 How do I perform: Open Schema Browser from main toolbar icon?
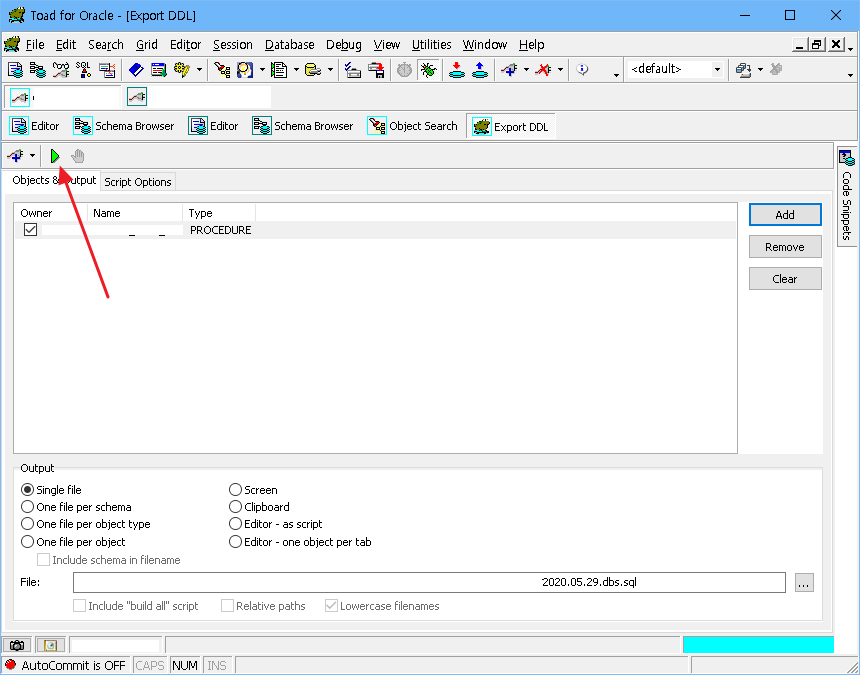pyautogui.click(x=37, y=70)
